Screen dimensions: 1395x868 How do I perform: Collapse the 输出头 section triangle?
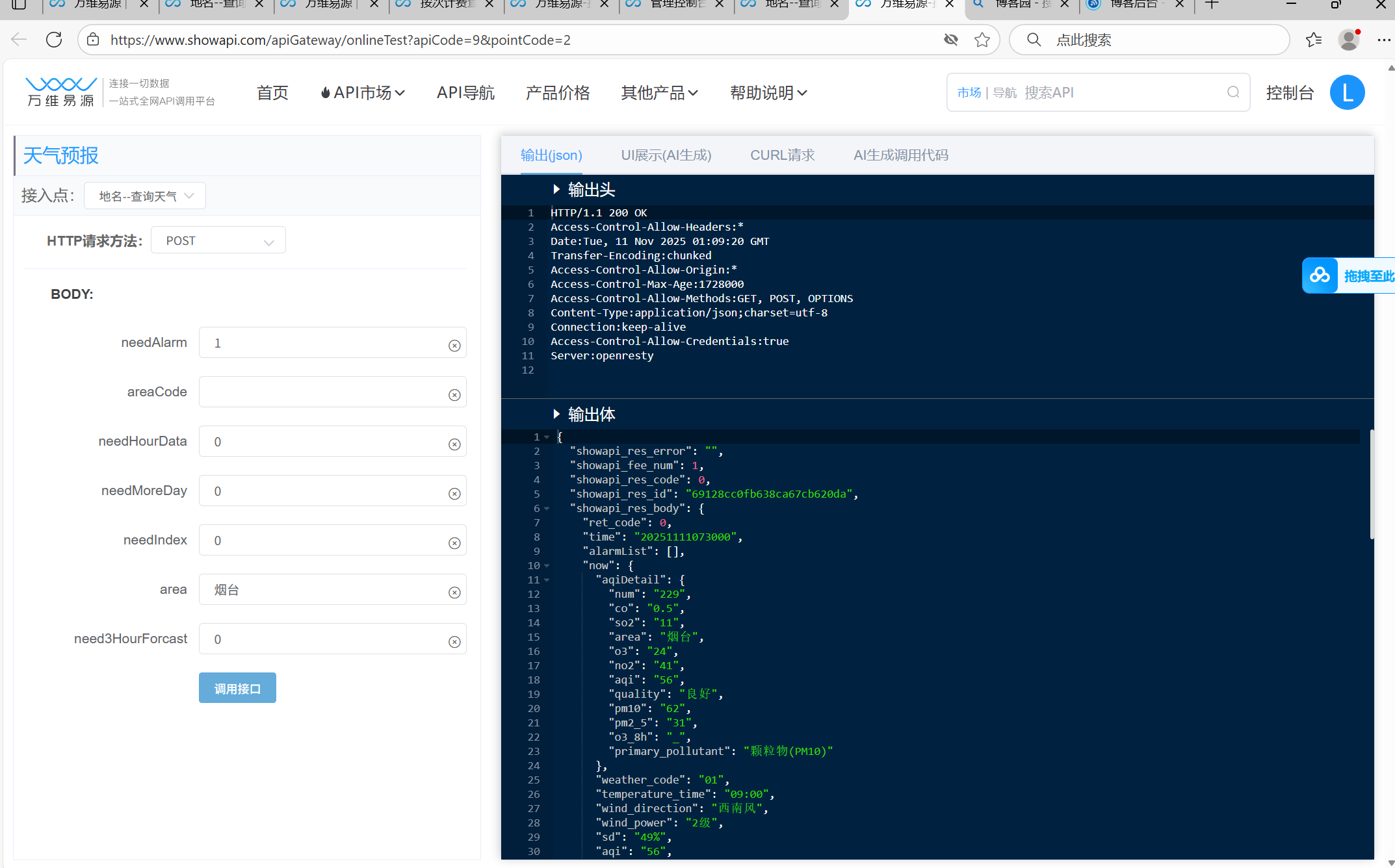(556, 189)
